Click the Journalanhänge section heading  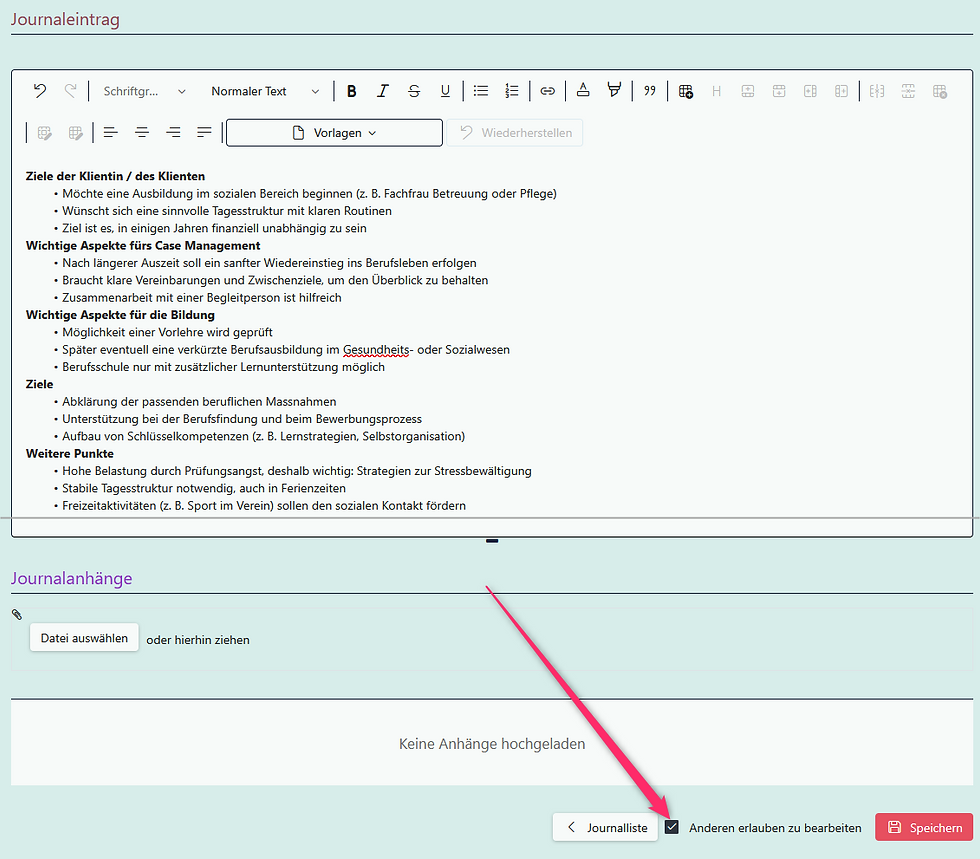[x=71, y=578]
